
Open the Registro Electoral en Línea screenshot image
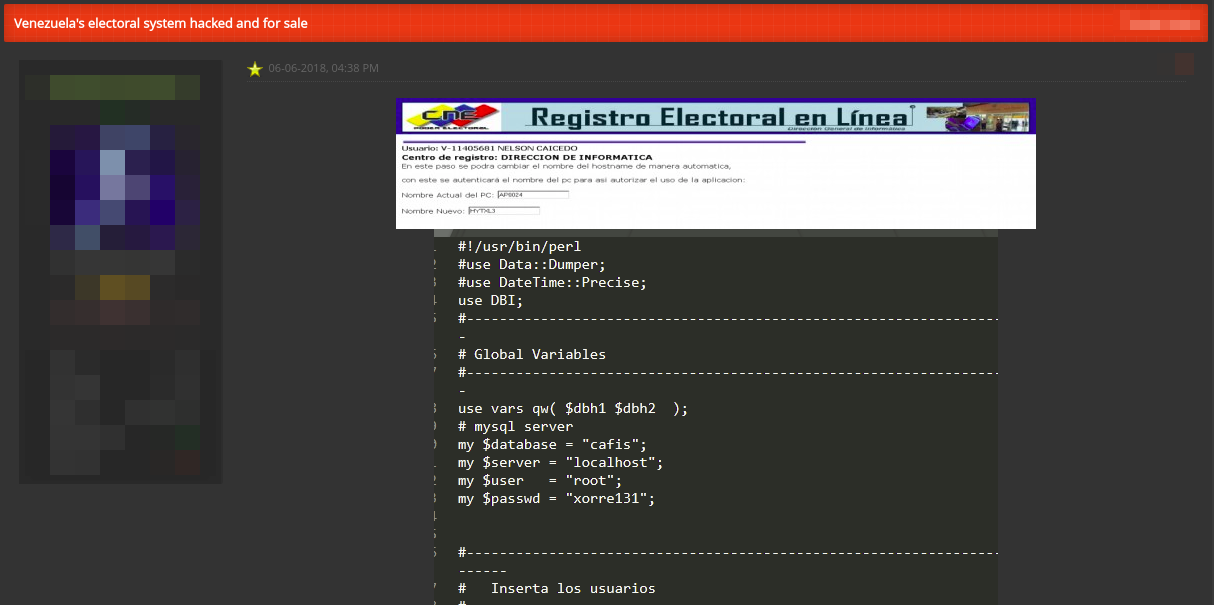pos(716,164)
